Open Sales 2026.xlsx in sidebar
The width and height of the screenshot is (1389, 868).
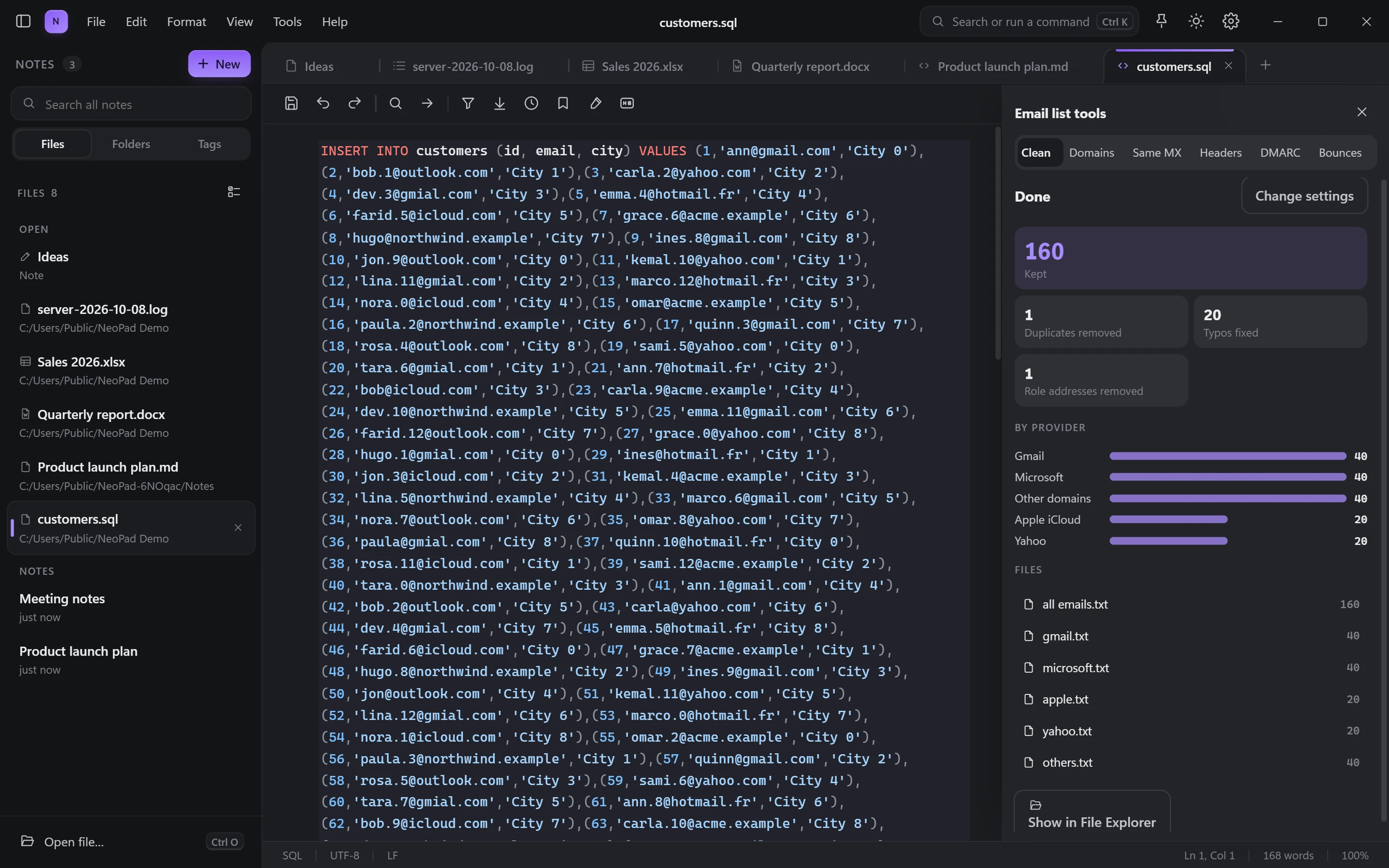pos(131,370)
